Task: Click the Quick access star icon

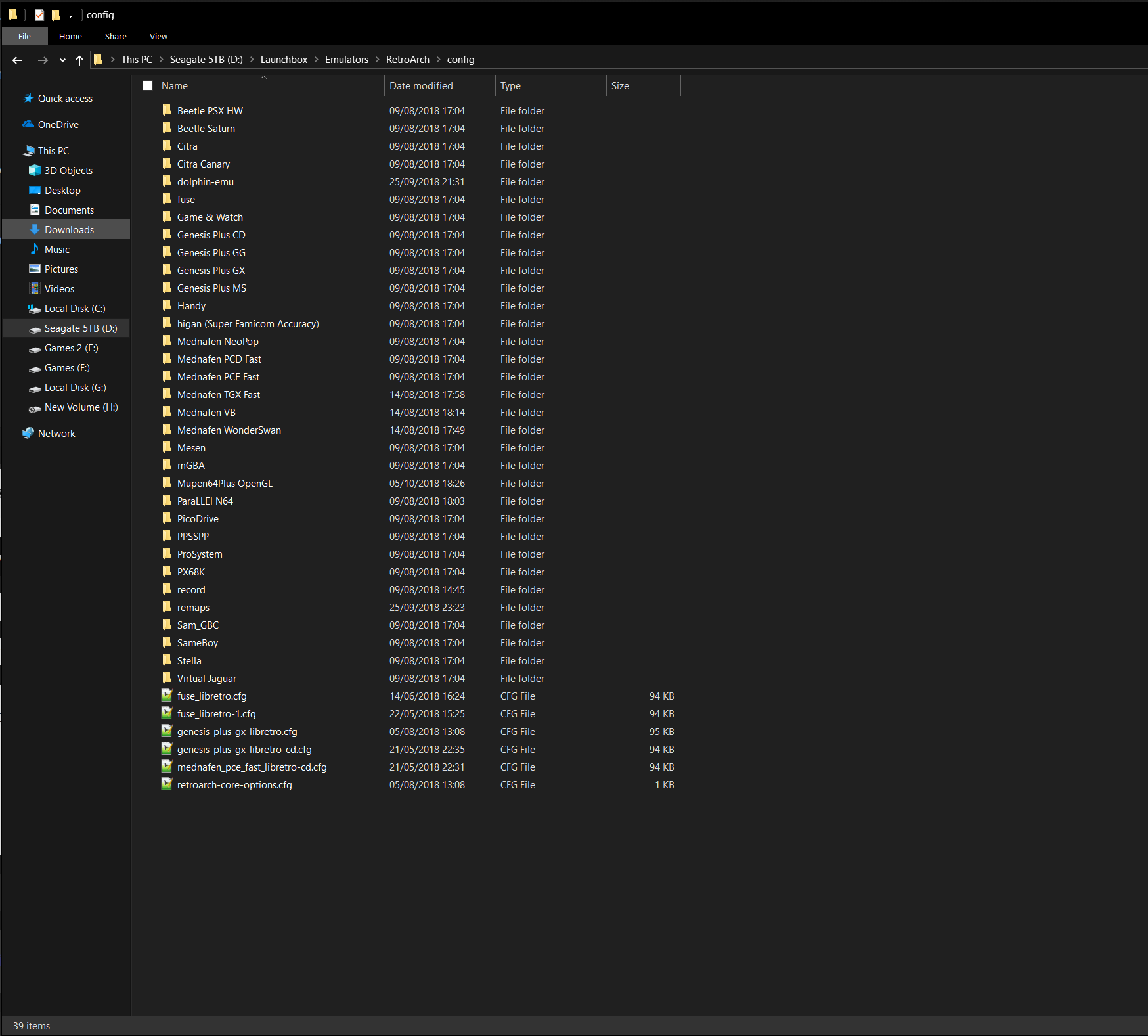Action: tap(29, 99)
